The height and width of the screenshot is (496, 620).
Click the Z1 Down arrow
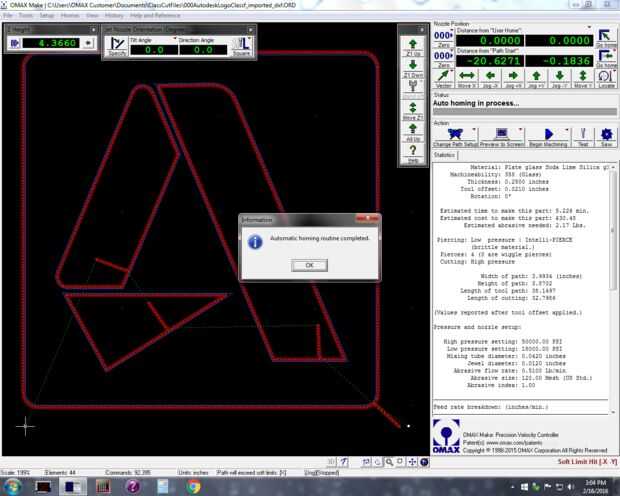click(413, 68)
